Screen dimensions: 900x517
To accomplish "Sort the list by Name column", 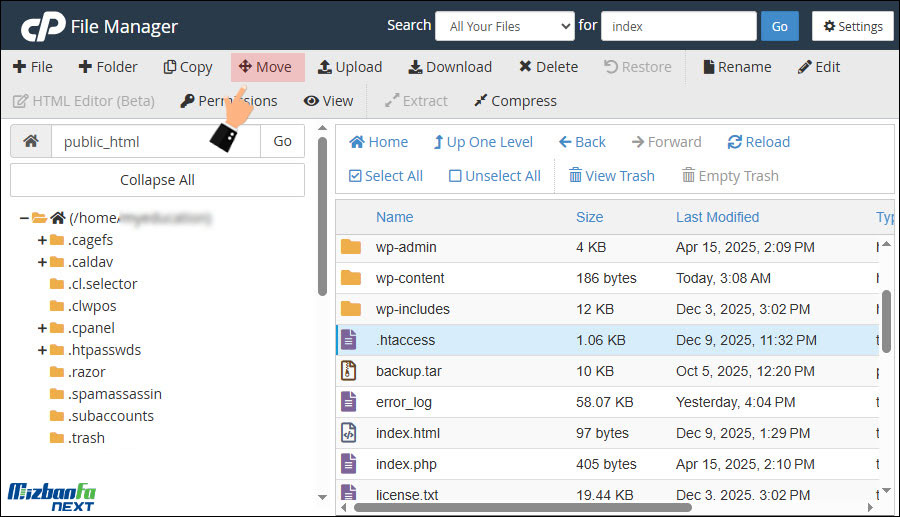I will pyautogui.click(x=394, y=217).
